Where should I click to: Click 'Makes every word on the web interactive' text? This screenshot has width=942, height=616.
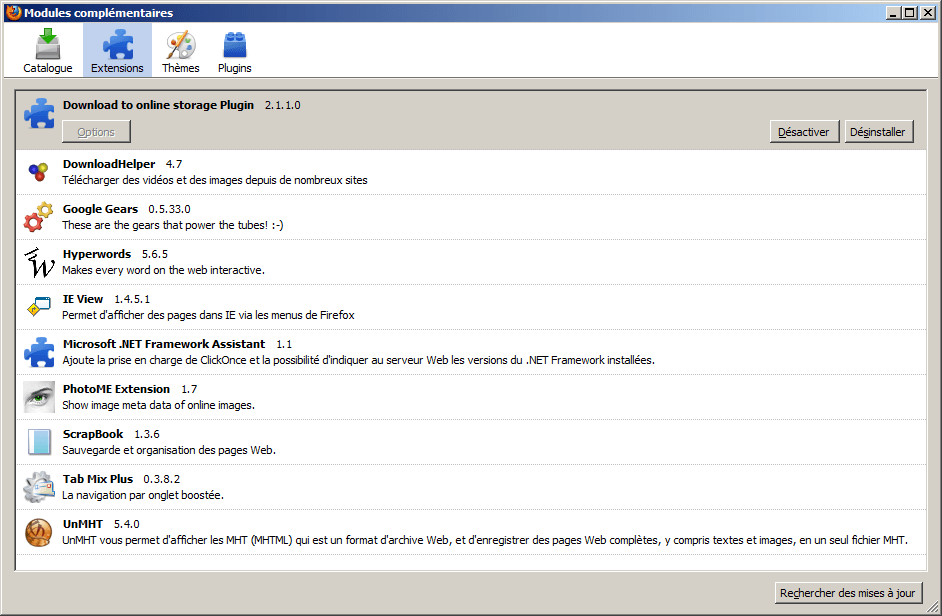point(163,270)
